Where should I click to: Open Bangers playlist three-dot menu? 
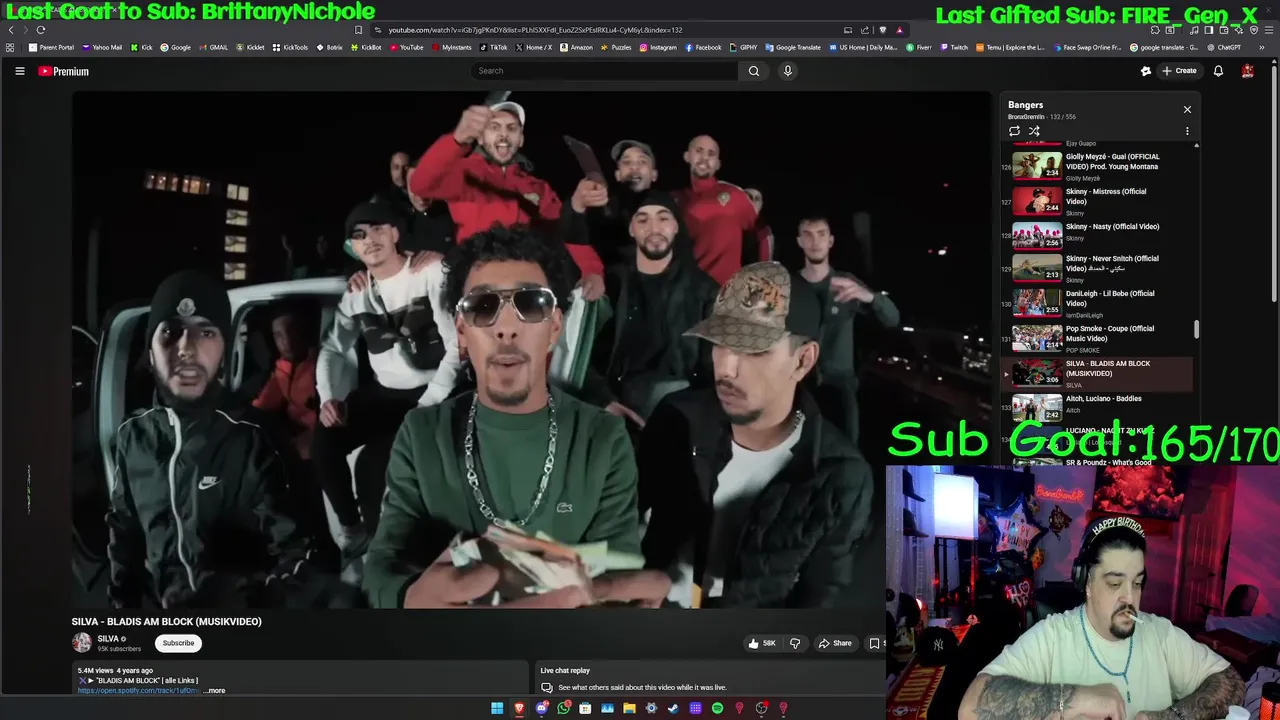pos(1187,131)
